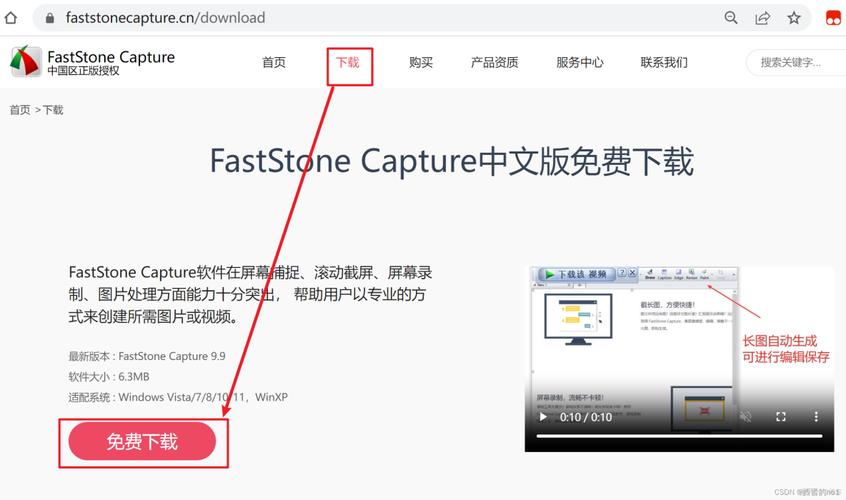Click the 中国区正版授权 tagline

pyautogui.click(x=83, y=71)
